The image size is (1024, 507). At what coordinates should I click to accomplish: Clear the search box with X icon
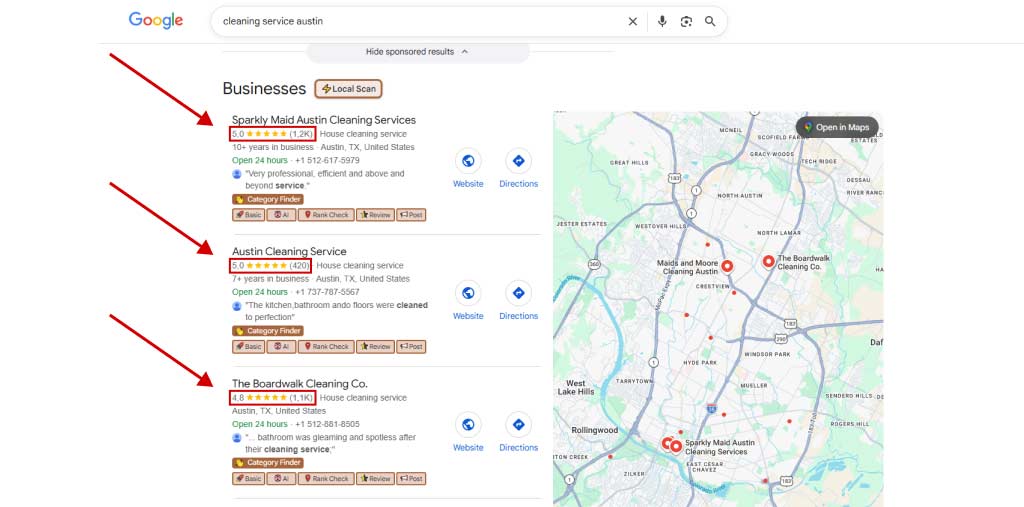[x=632, y=21]
